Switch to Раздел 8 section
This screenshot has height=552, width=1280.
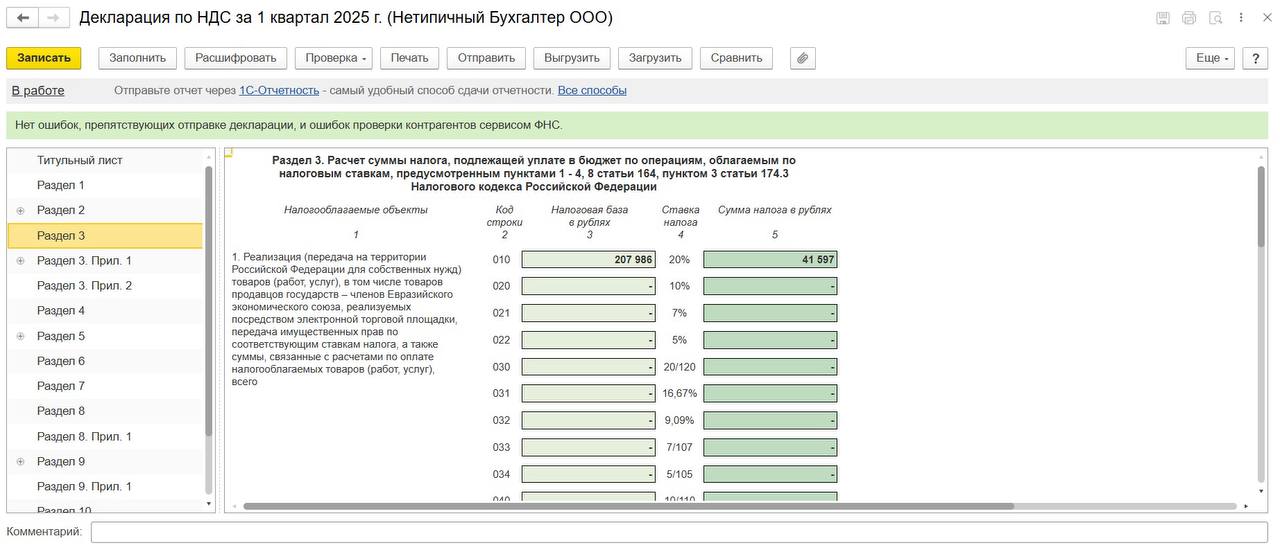[x=61, y=411]
